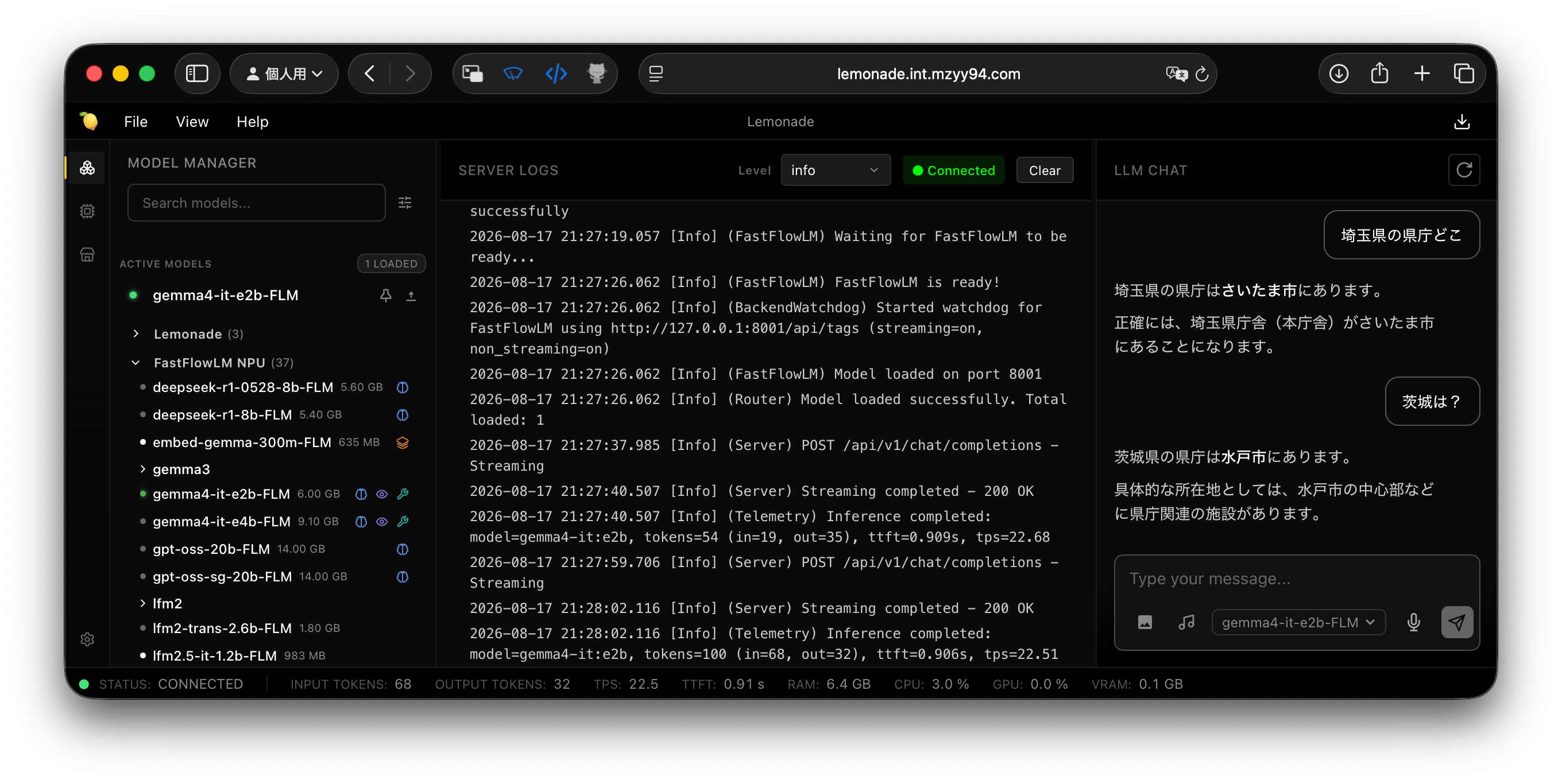This screenshot has width=1562, height=784.
Task: Click reasoning icon for gpt-oss-20b-FLM
Action: tap(403, 549)
